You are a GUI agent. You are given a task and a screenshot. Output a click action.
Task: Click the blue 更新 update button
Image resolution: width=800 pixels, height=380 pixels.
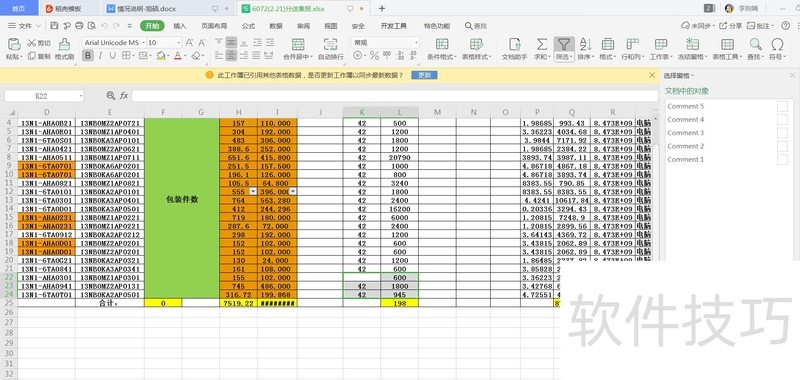tap(424, 75)
